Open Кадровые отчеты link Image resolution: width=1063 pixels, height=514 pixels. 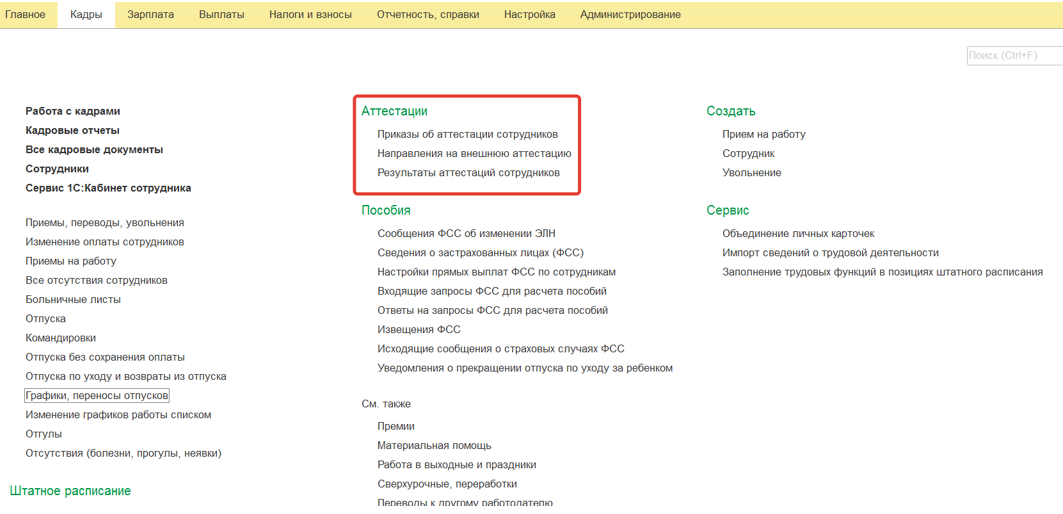(x=72, y=131)
